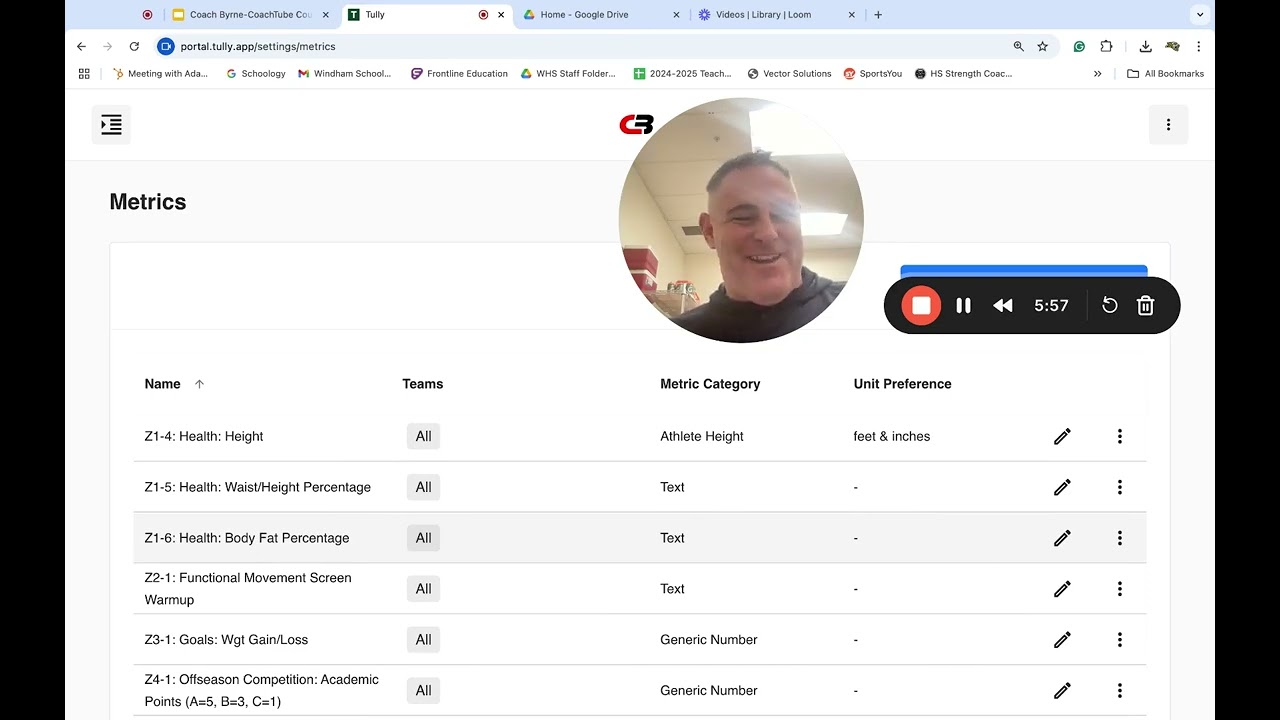Viewport: 1280px width, 720px height.
Task: Open the sidebar navigation menu icon
Action: tap(111, 125)
